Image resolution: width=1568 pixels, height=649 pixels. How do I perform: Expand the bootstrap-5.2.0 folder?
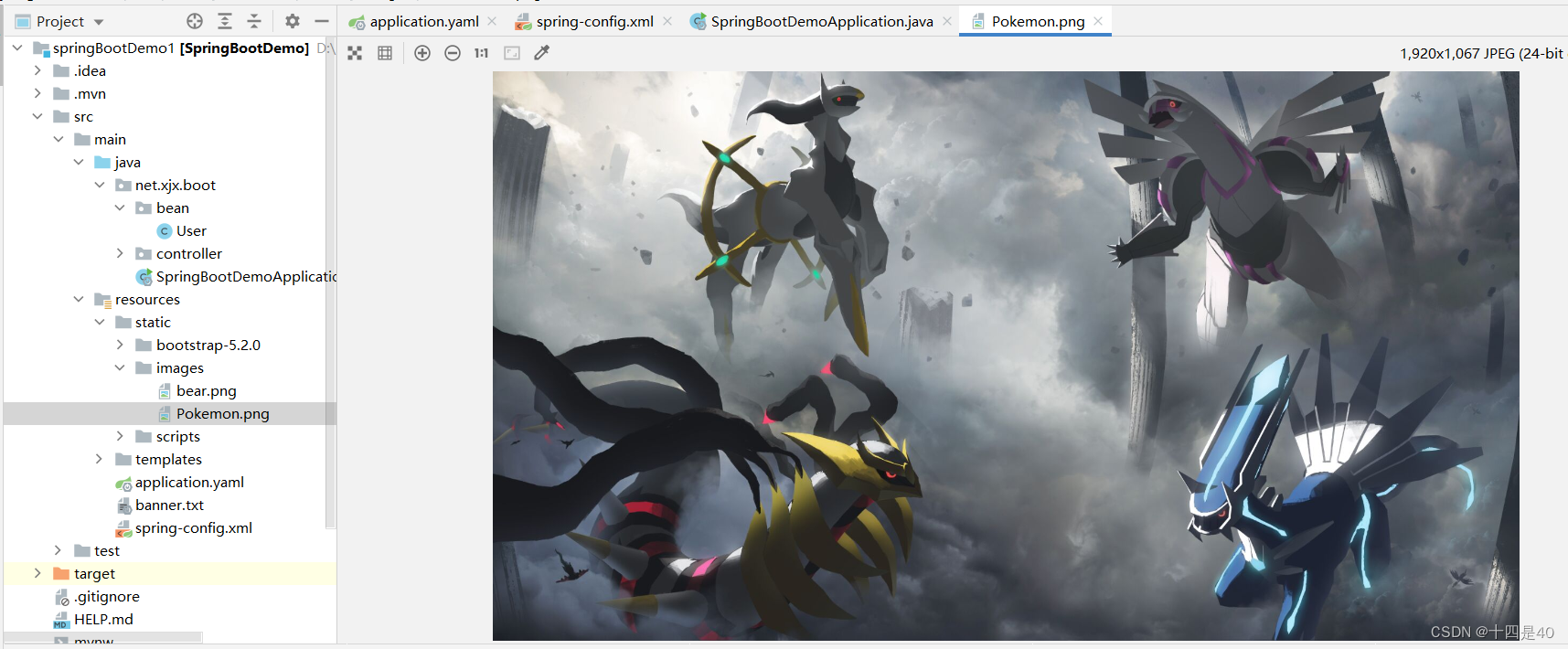pyautogui.click(x=120, y=345)
